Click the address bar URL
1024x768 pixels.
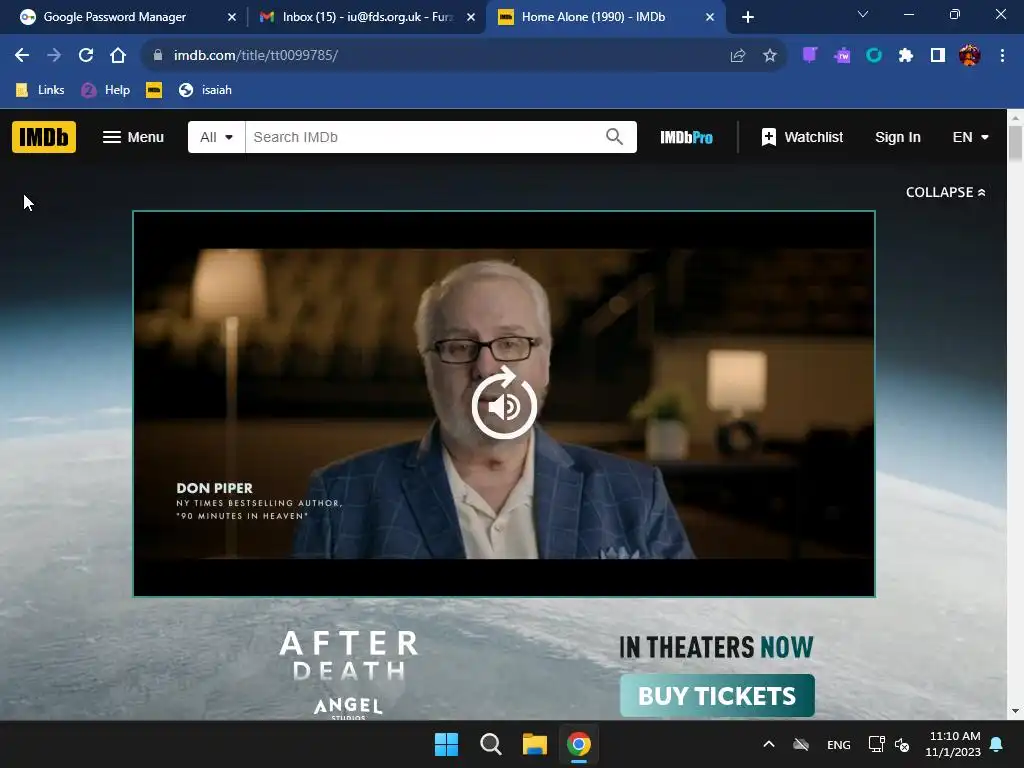(x=256, y=56)
